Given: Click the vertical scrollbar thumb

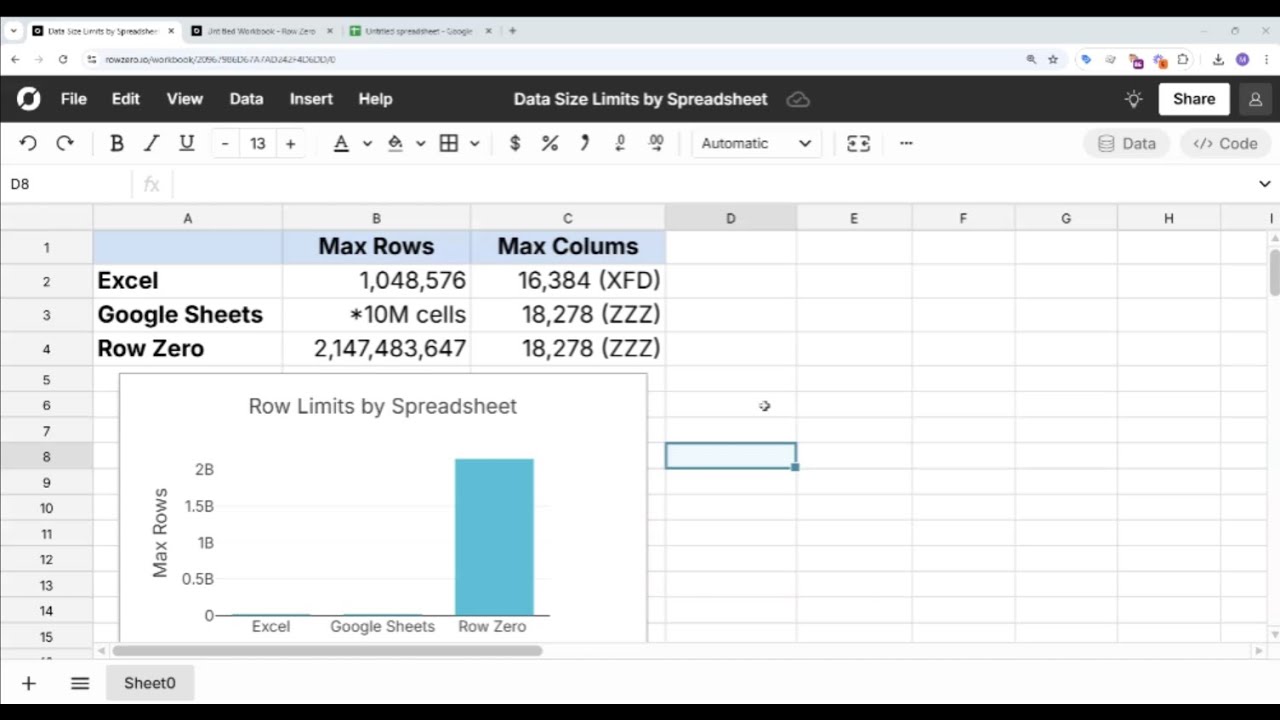Looking at the screenshot, I should 1274,272.
